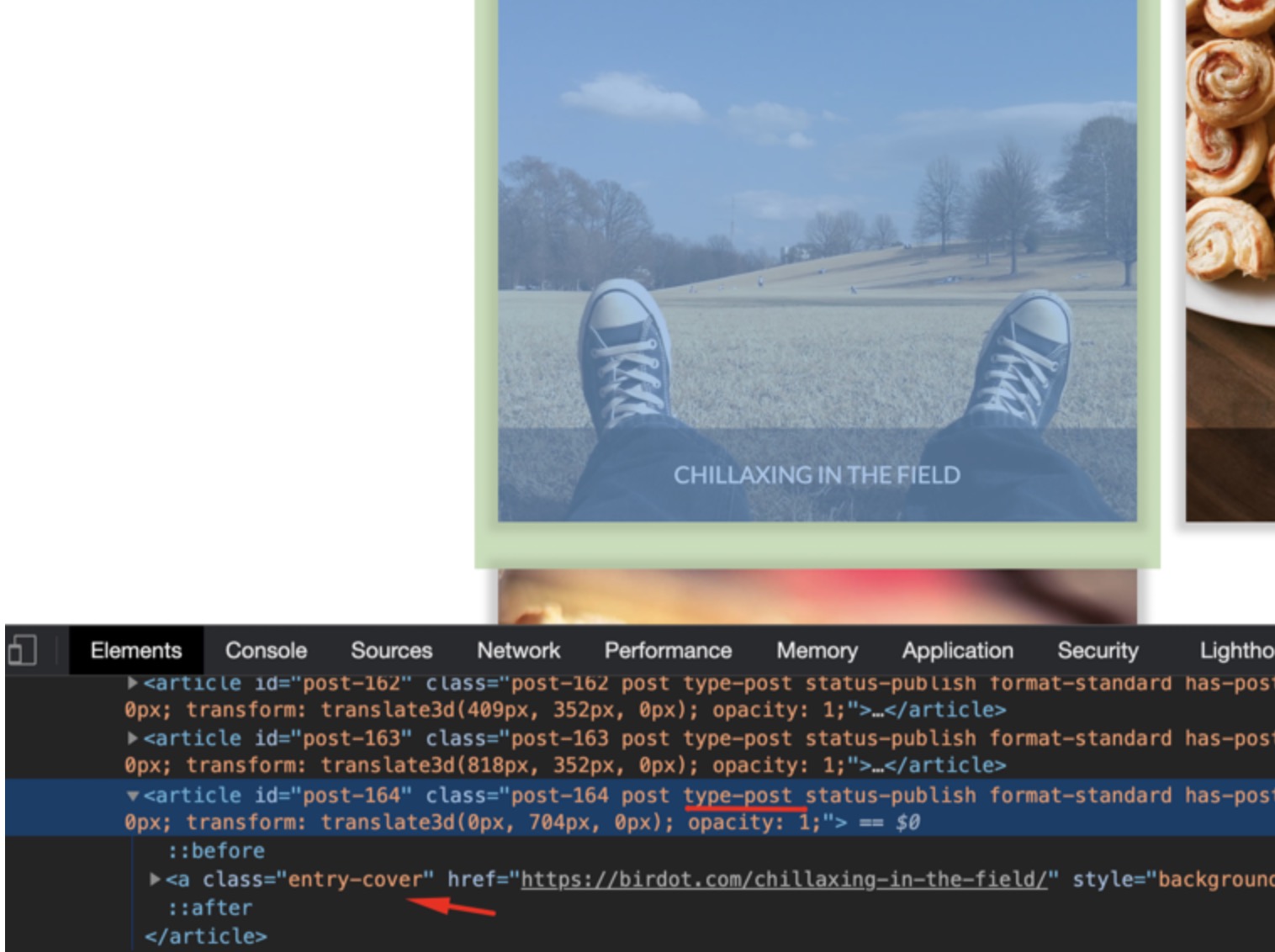Expand the post-163 article node
The width and height of the screenshot is (1275, 952).
[x=132, y=738]
